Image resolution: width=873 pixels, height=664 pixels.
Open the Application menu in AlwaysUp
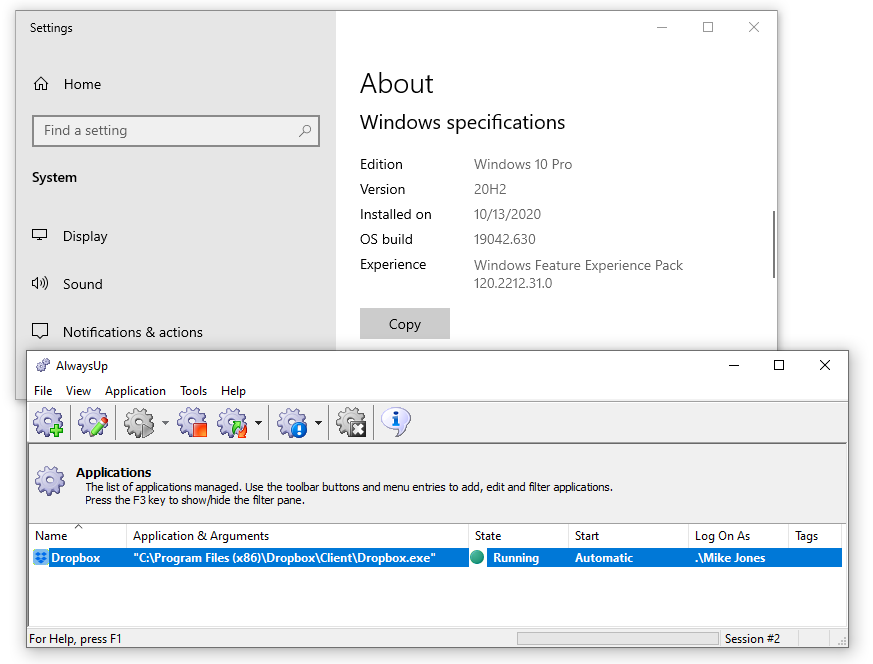click(x=135, y=391)
